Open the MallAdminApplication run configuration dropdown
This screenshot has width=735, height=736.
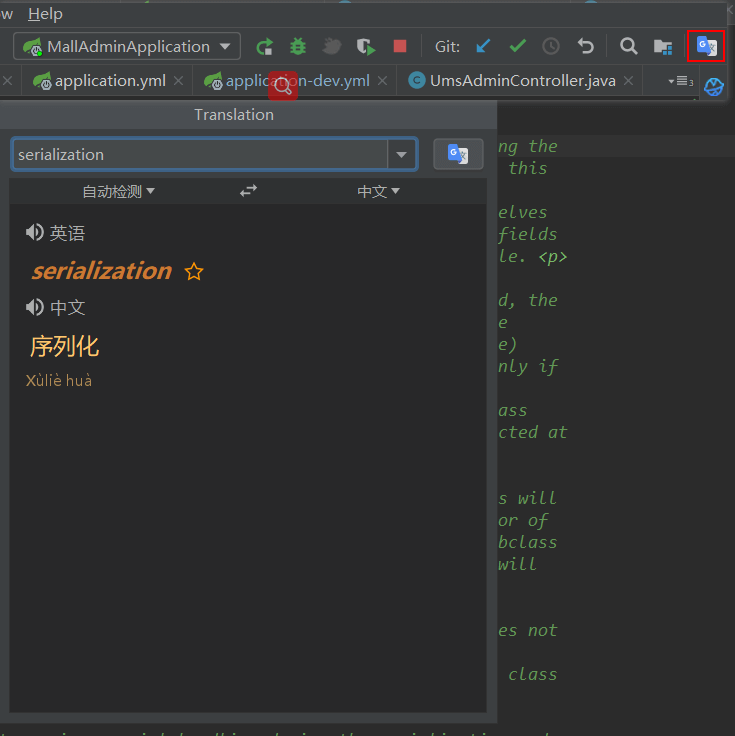tap(127, 46)
